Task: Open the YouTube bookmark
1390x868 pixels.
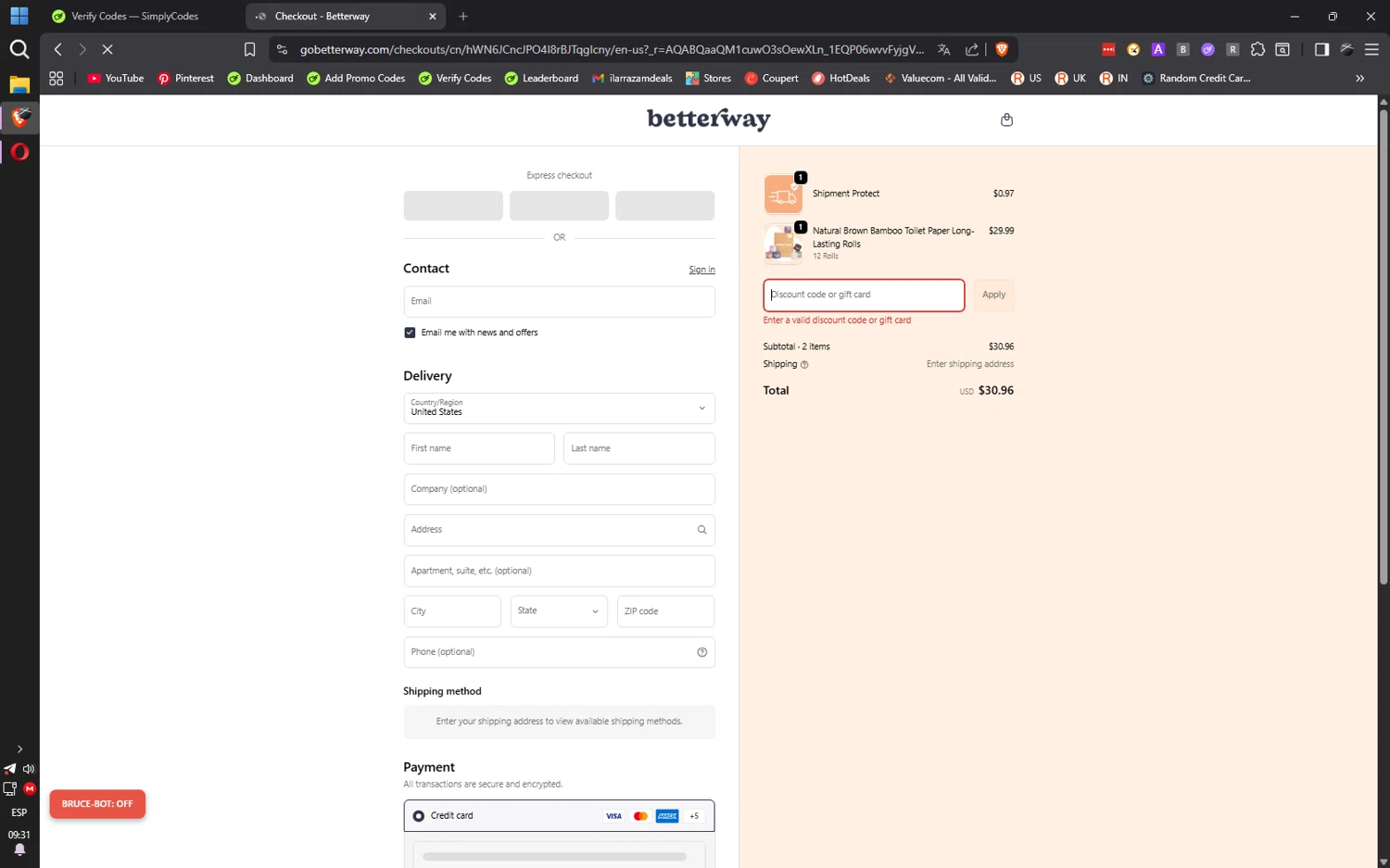Action: (116, 79)
